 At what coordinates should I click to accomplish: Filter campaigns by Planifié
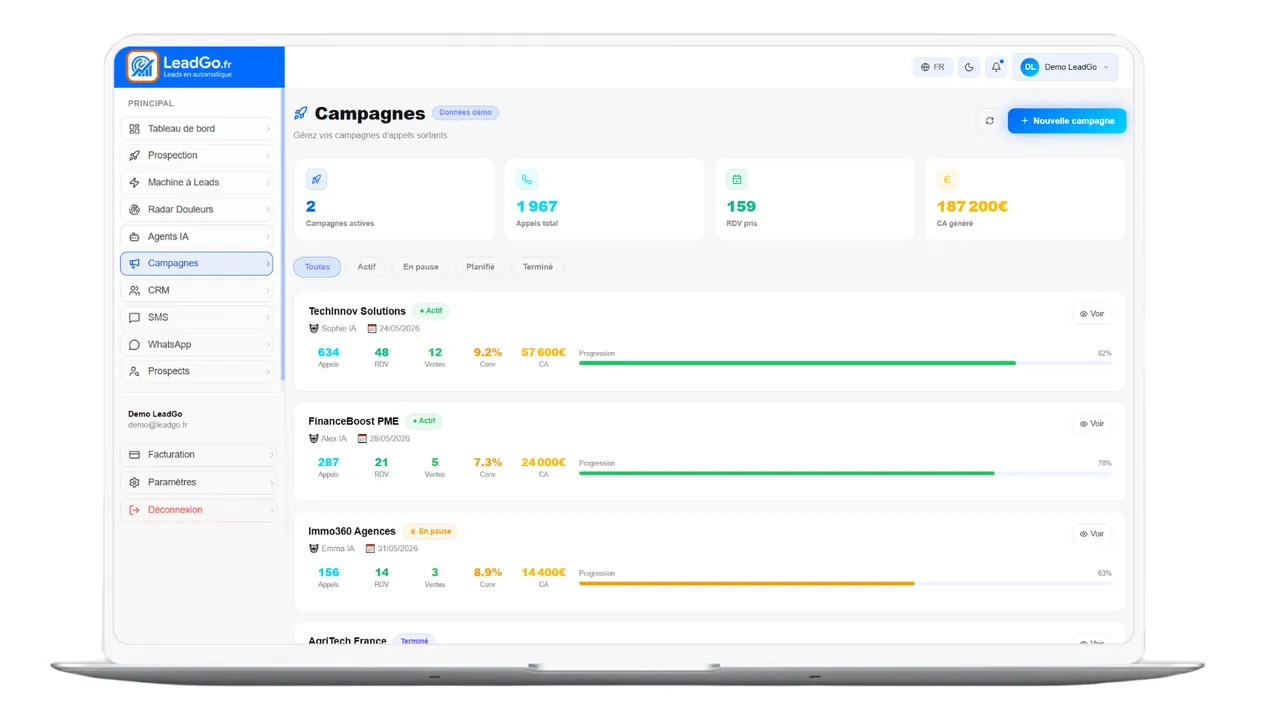480,267
